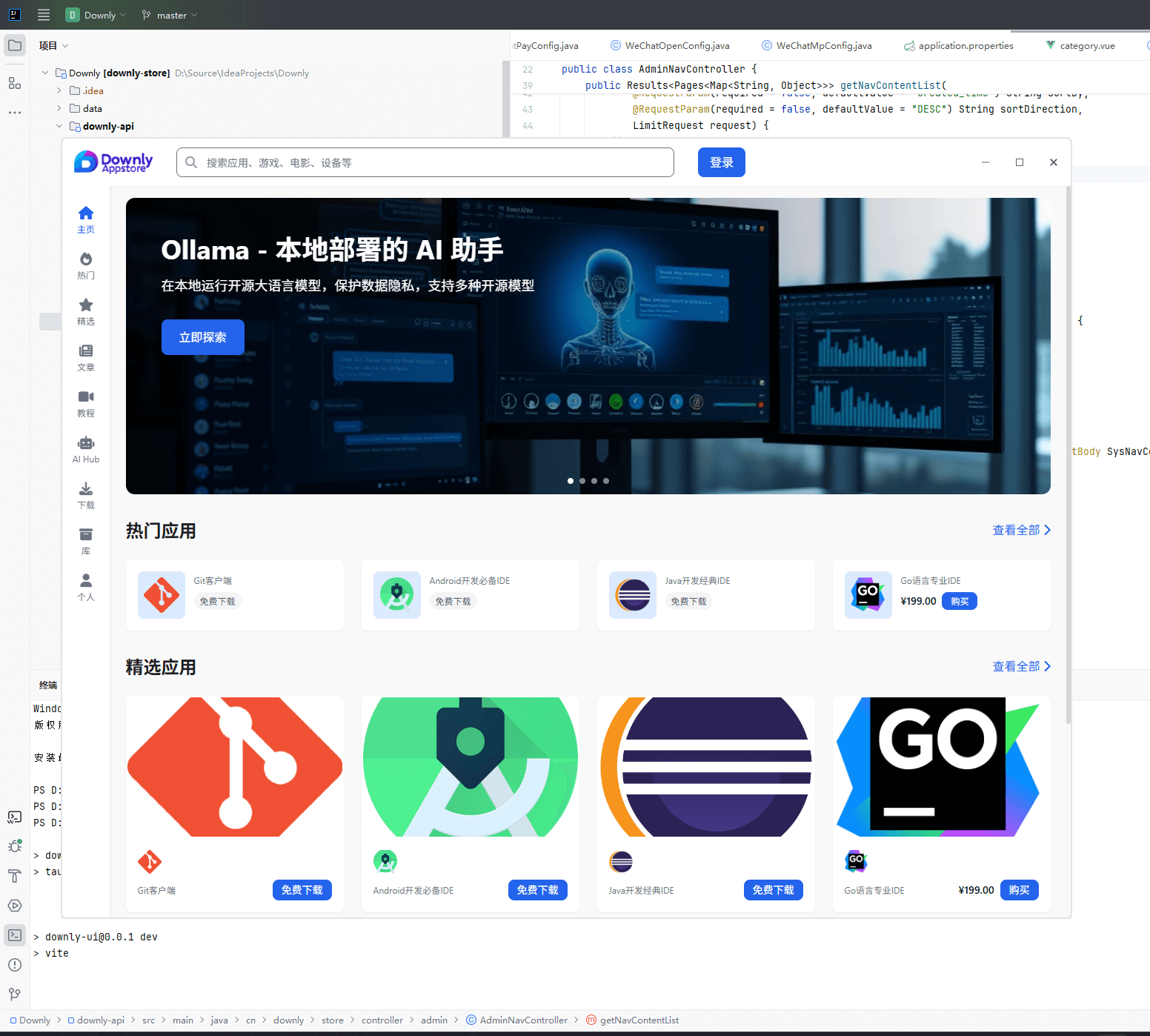Click 免费下载 on featured Java开发经典IDE
The height and width of the screenshot is (1036, 1150).
(x=774, y=890)
